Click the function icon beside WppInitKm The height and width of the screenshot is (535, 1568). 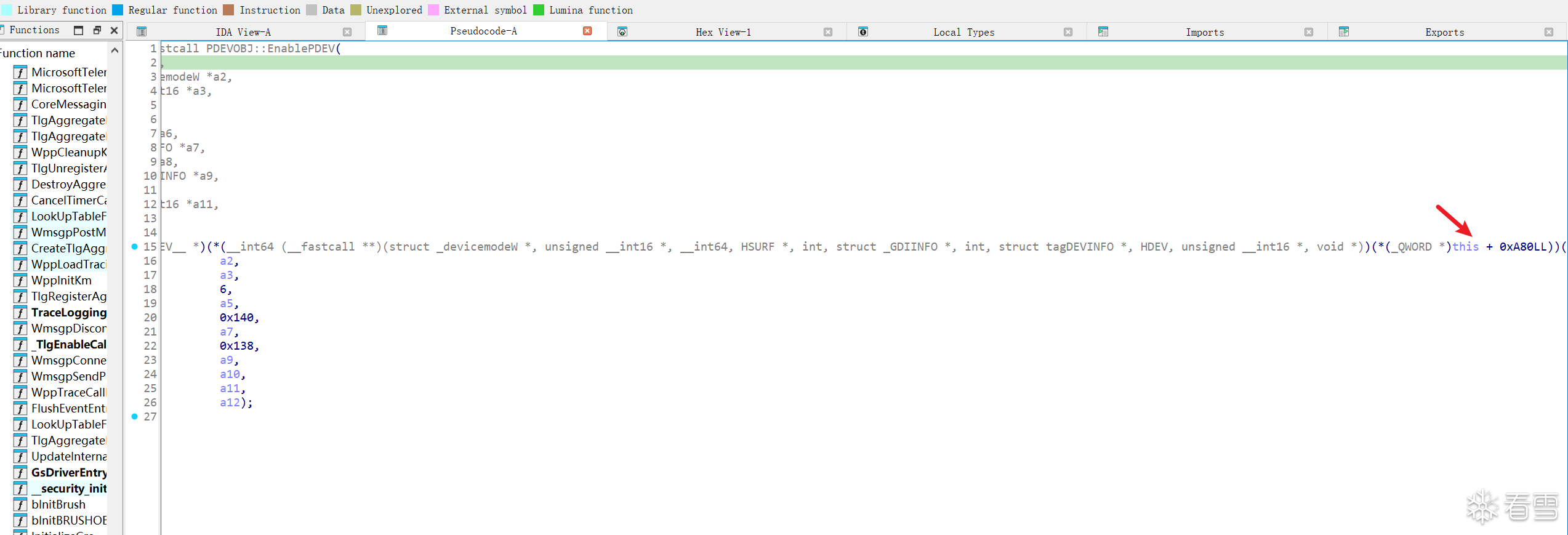point(20,281)
